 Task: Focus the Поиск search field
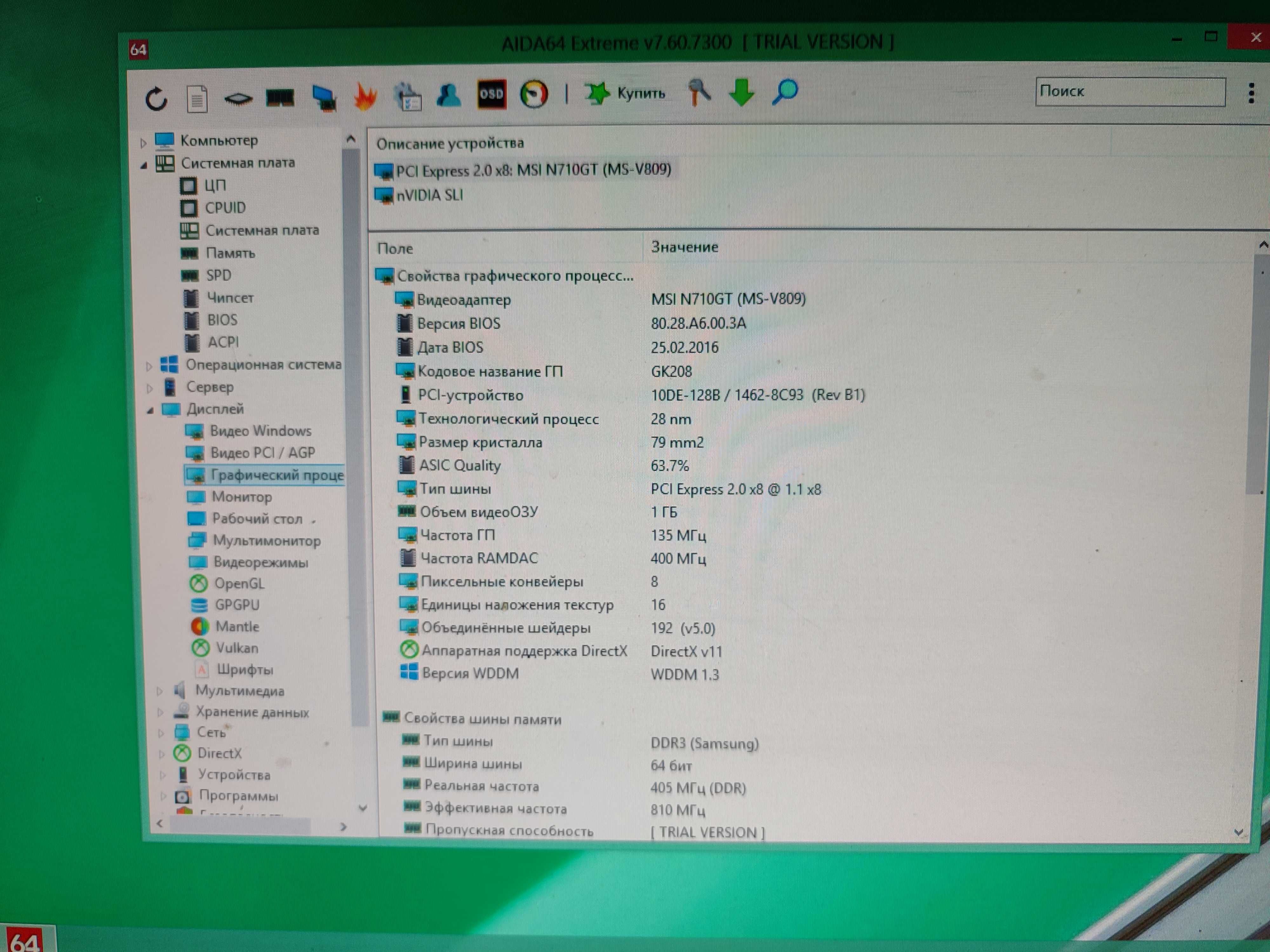point(1130,92)
